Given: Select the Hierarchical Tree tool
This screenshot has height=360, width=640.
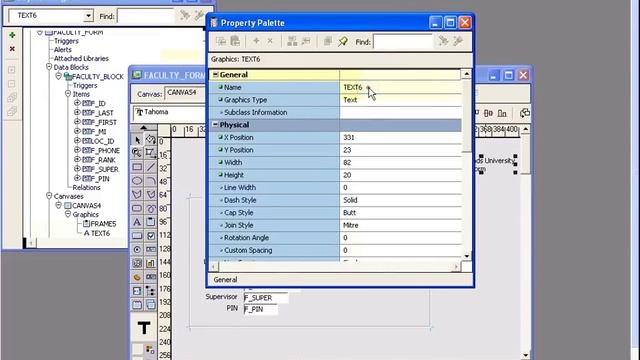Looking at the screenshot, I should [x=151, y=291].
